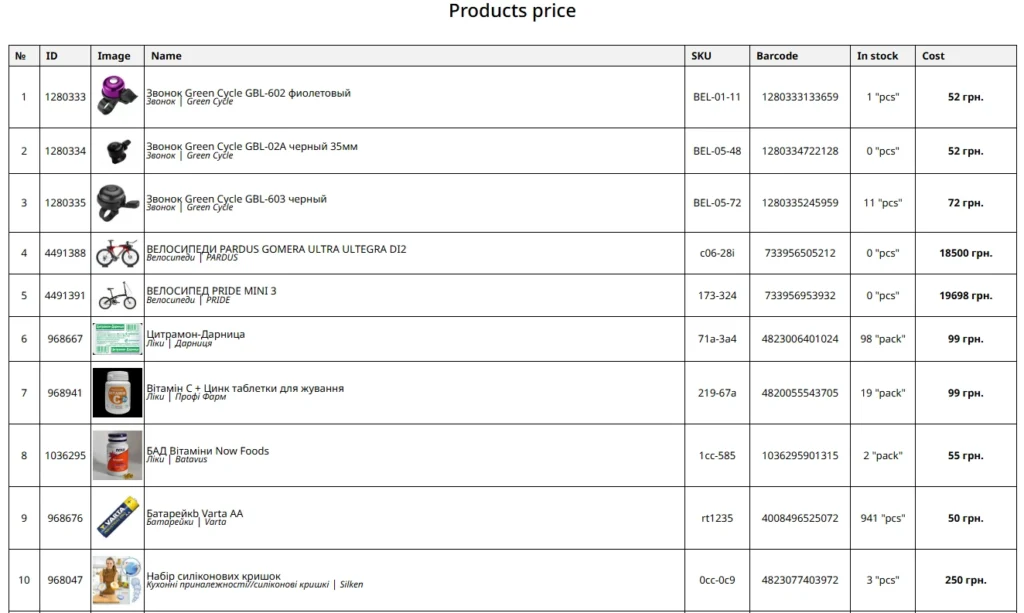Select the PRIDE MINI 3 folding bike image
This screenshot has width=1024, height=613.
coord(118,296)
